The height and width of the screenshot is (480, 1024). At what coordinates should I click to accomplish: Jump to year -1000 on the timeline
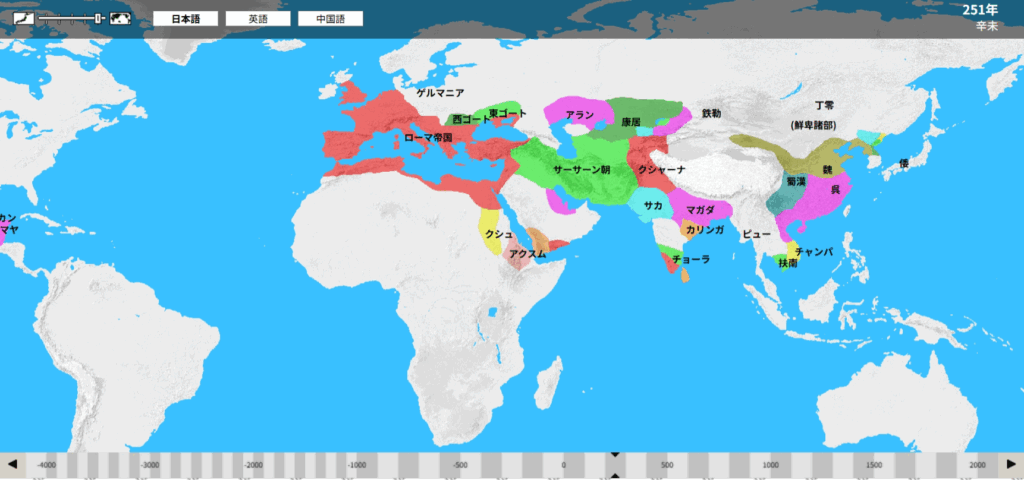click(x=357, y=465)
